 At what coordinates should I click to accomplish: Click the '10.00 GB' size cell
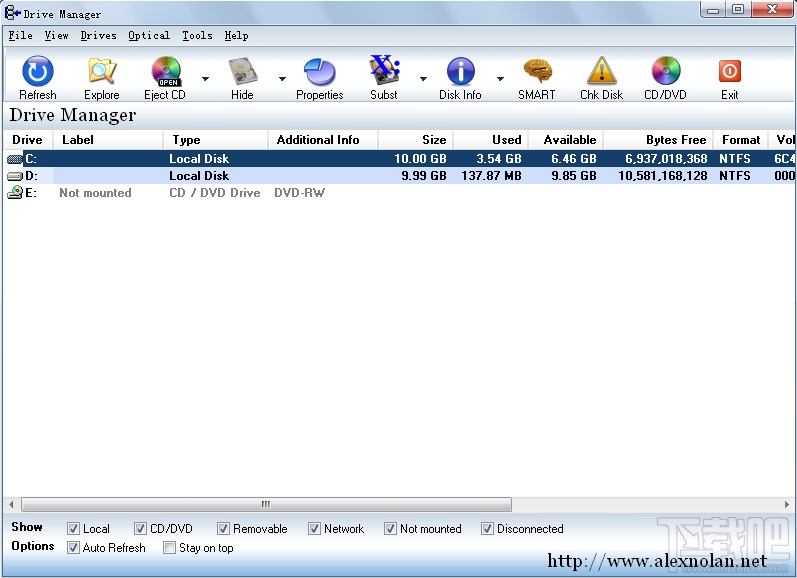click(420, 159)
